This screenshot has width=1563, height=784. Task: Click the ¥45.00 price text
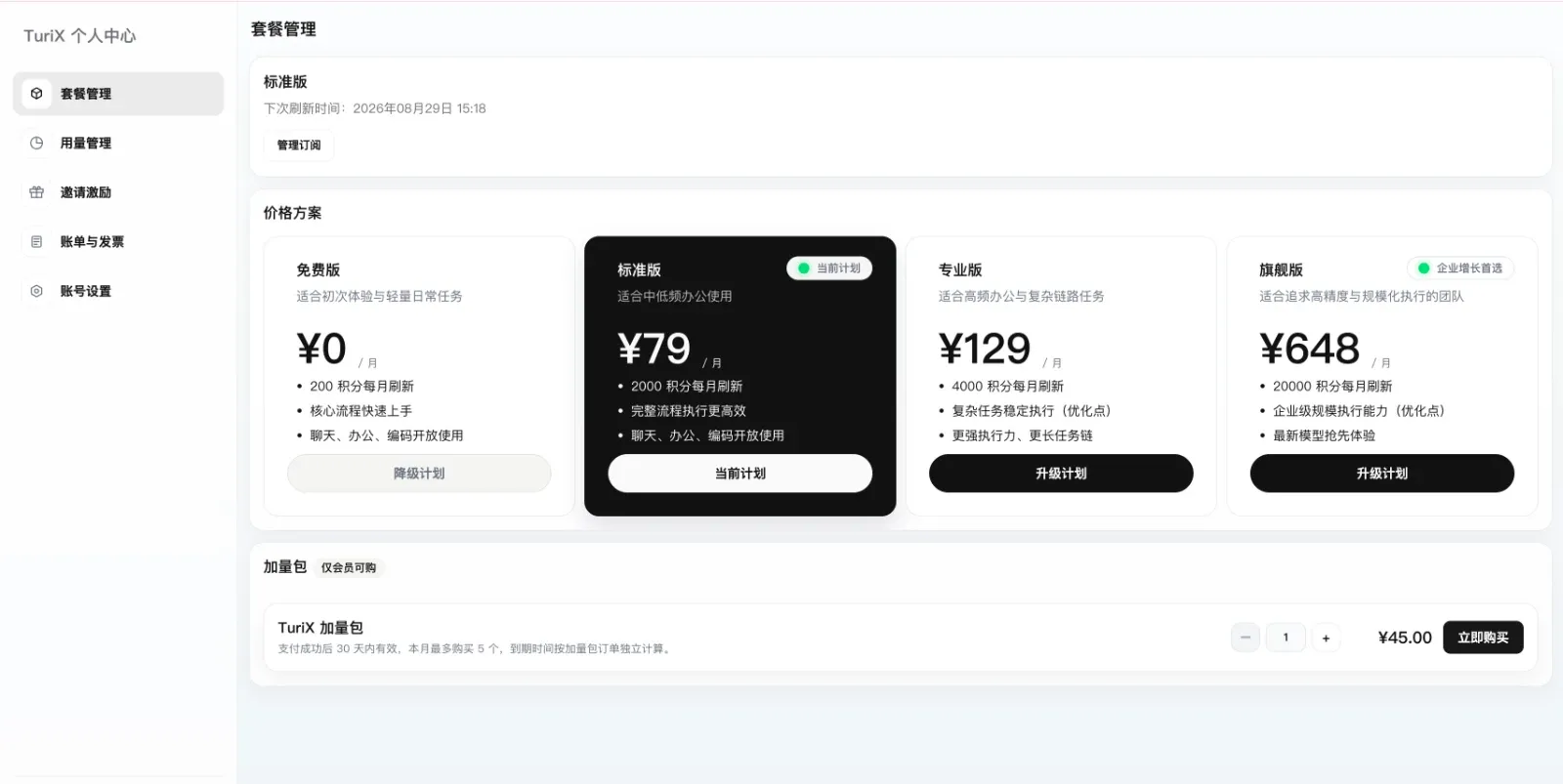[x=1405, y=638]
